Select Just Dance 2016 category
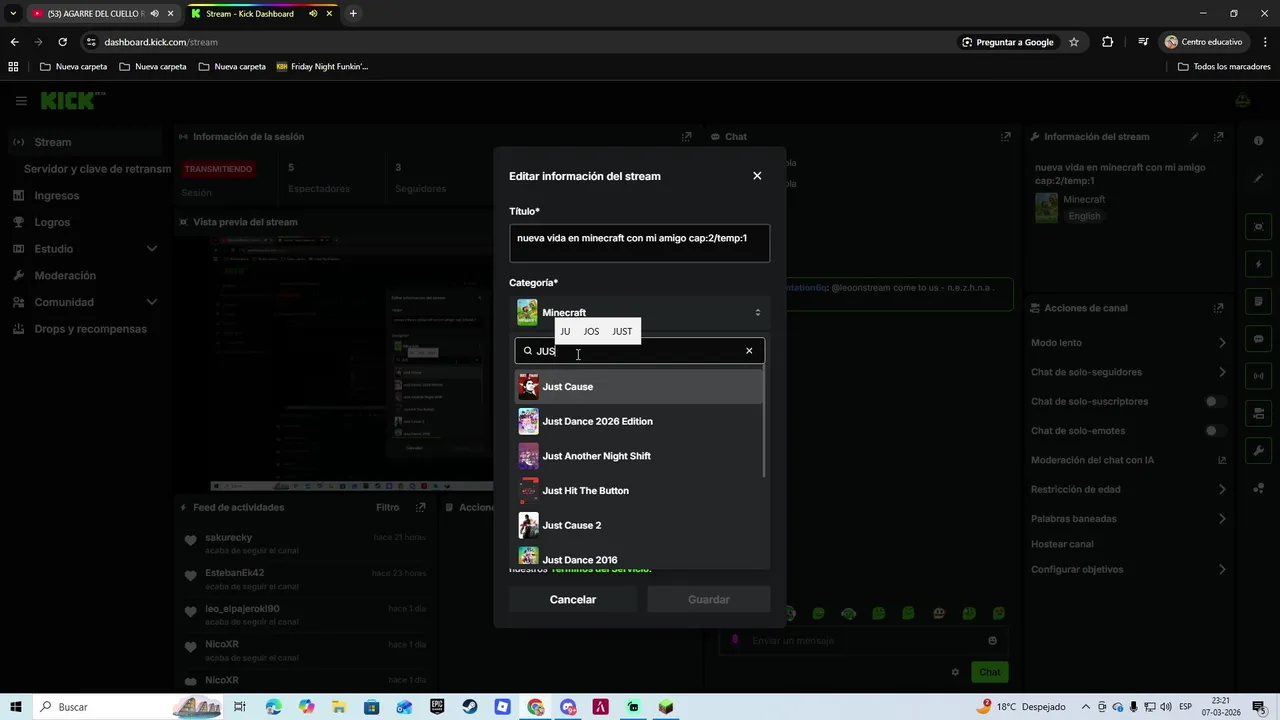The height and width of the screenshot is (720, 1280). [639, 558]
